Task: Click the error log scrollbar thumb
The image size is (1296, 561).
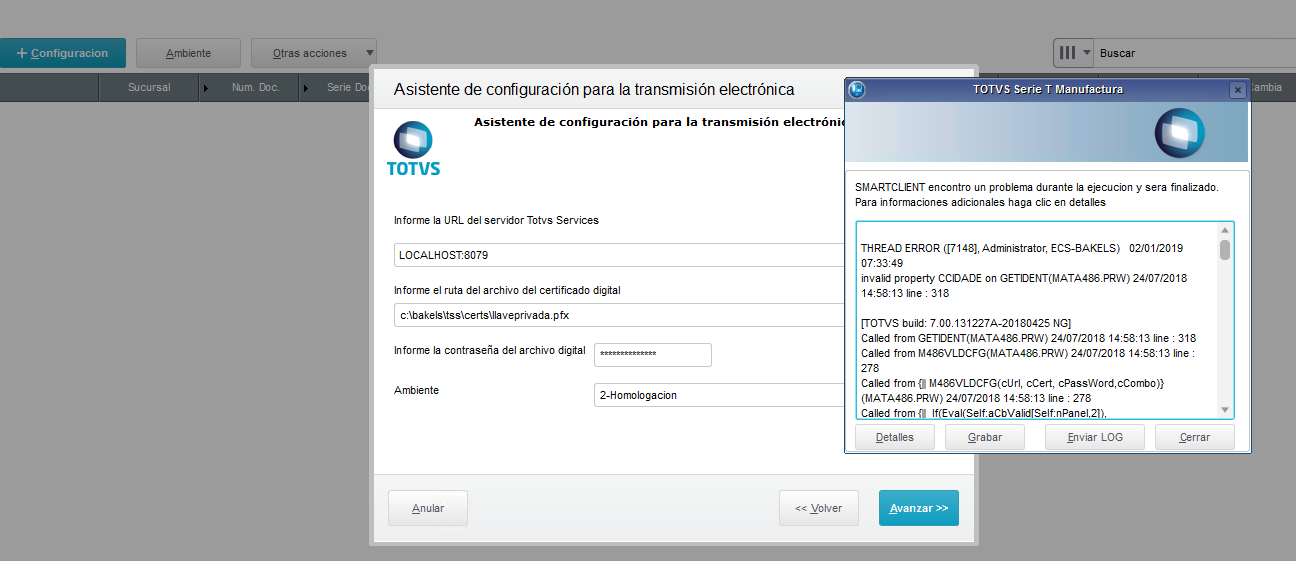Action: click(x=1225, y=250)
